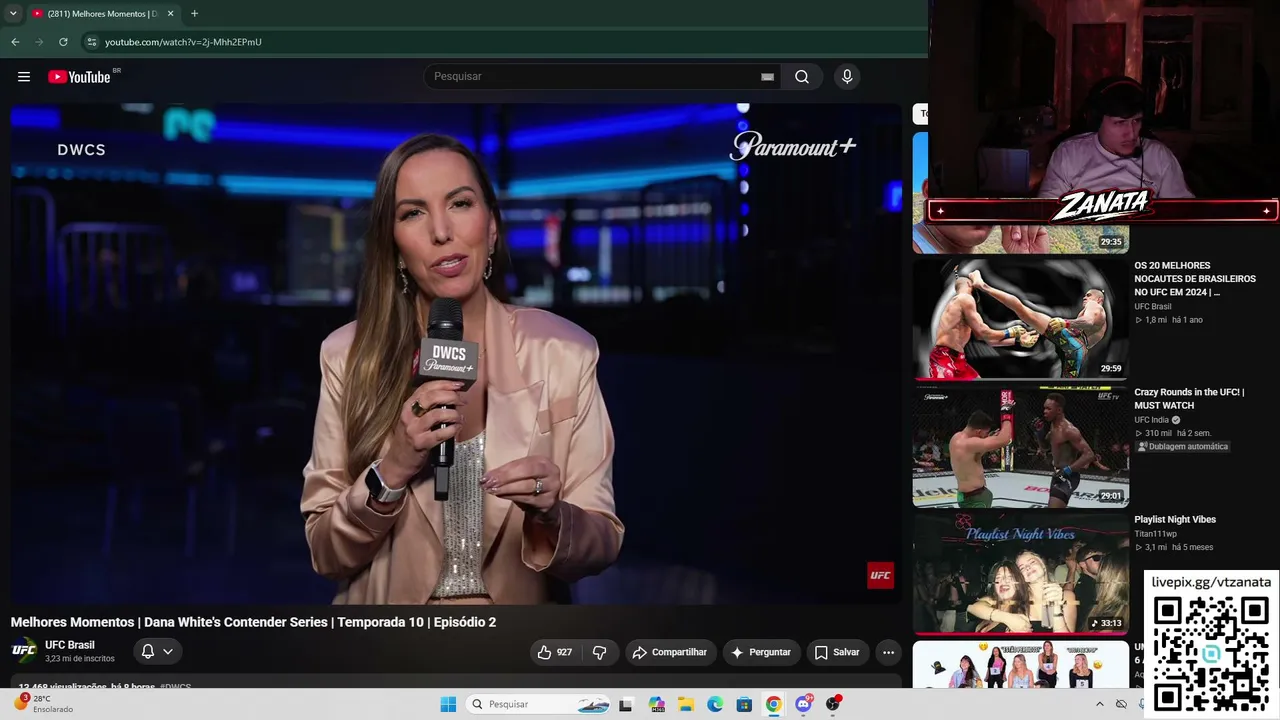Open Microsoft Store from the taskbar
The image size is (1280, 720).
744,704
